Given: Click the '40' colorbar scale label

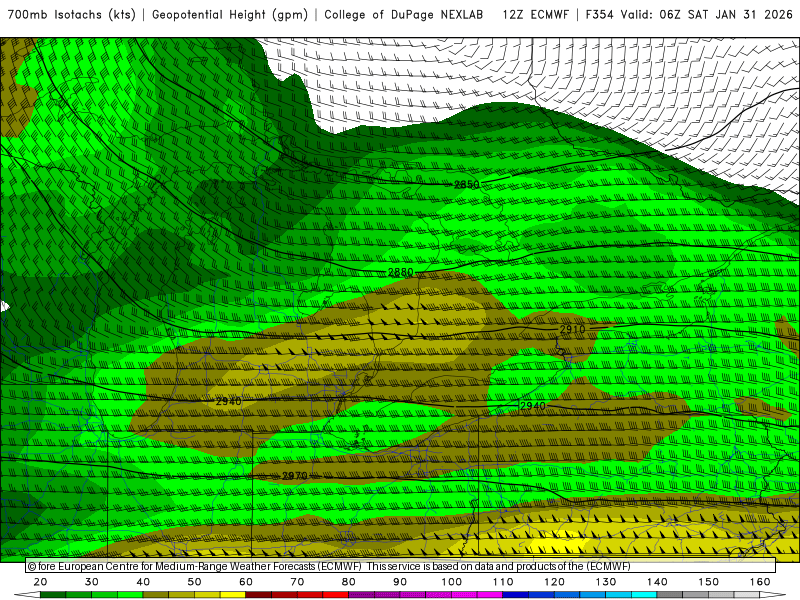Looking at the screenshot, I should click(x=143, y=582).
